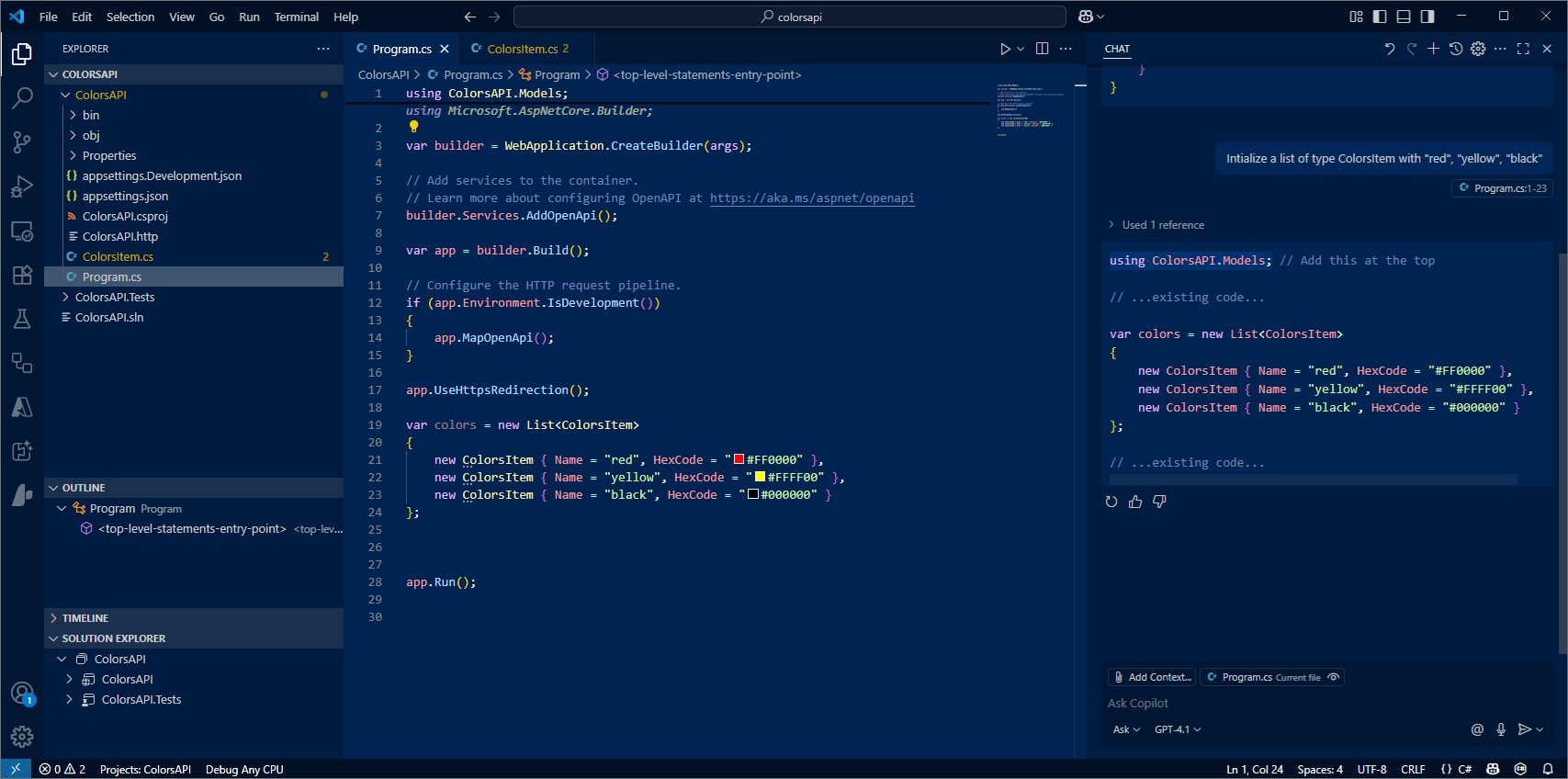This screenshot has height=779, width=1568.
Task: Open the Extensions view
Action: [x=22, y=275]
